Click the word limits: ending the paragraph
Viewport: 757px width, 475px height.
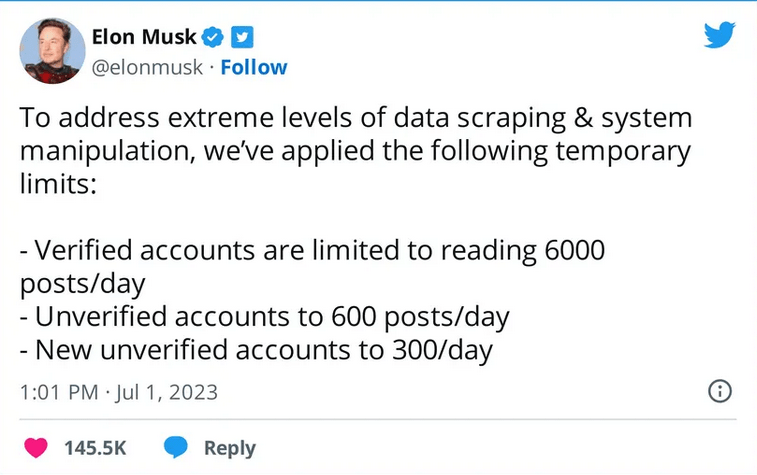tap(57, 185)
